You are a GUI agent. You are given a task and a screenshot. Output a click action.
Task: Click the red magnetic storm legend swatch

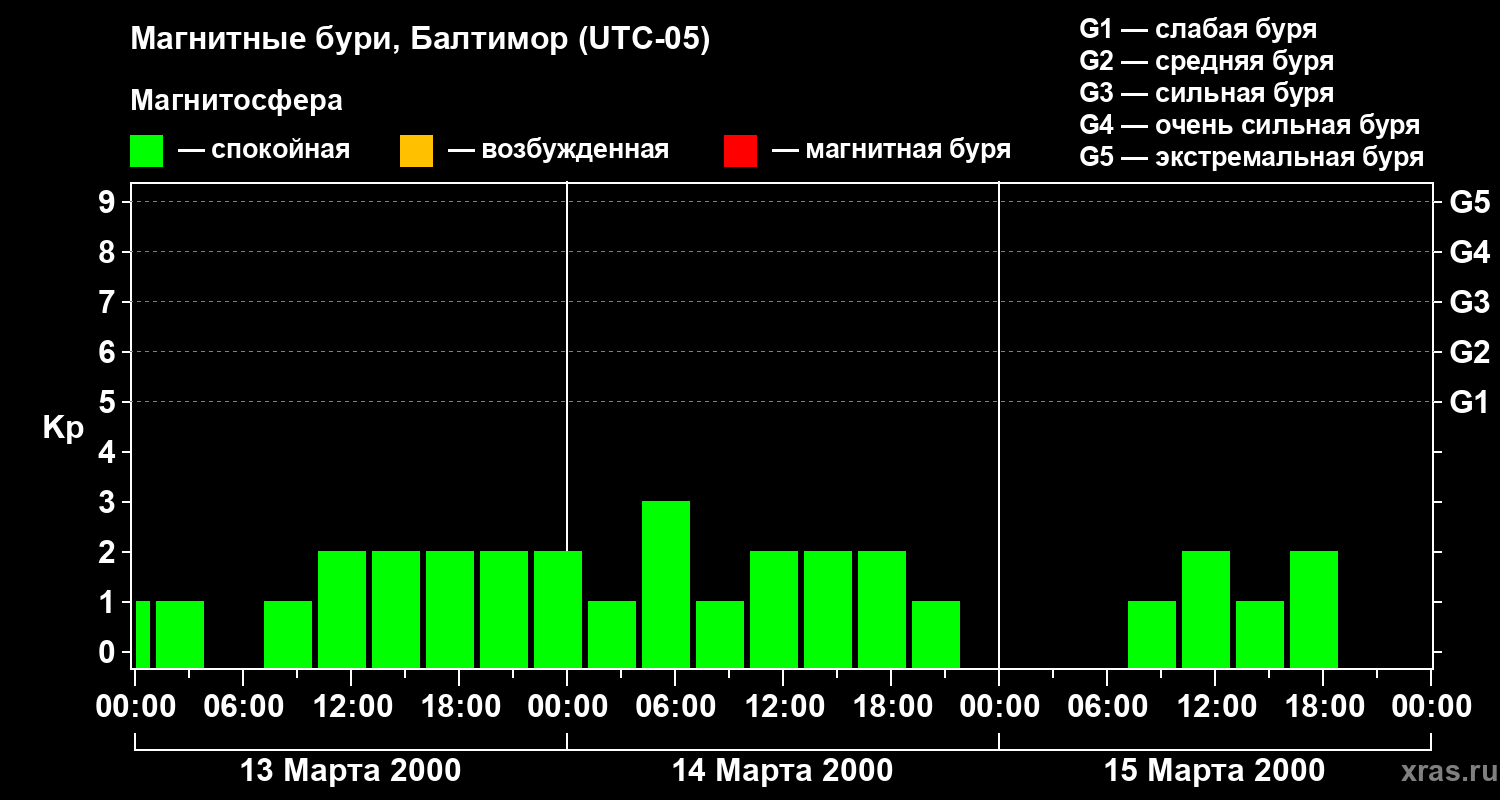pyautogui.click(x=740, y=151)
